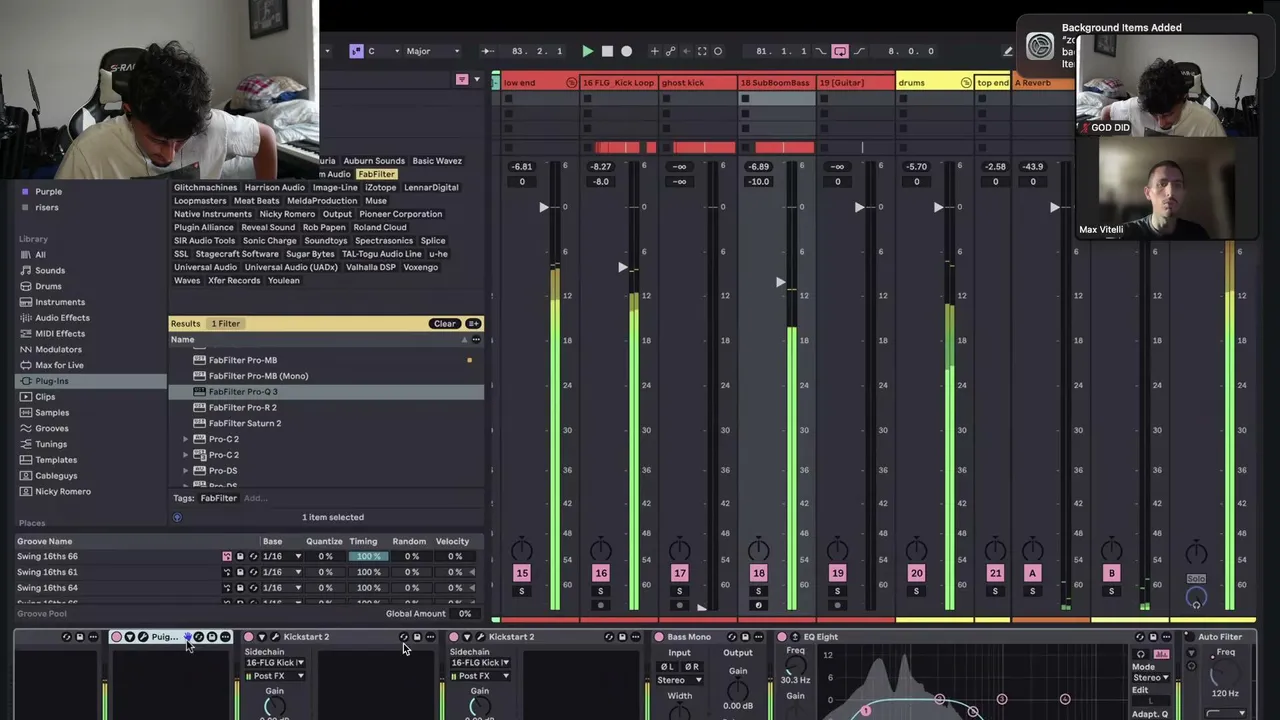This screenshot has width=1280, height=720.
Task: Open the Audio Effects library category
Action: pos(62,318)
